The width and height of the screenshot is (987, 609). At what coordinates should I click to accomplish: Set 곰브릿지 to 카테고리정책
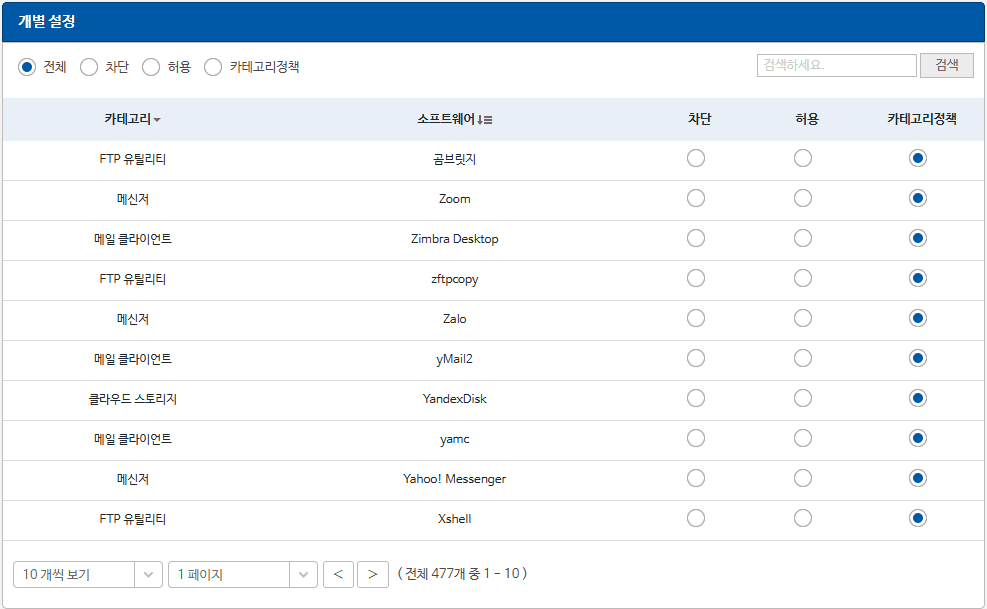pos(918,158)
